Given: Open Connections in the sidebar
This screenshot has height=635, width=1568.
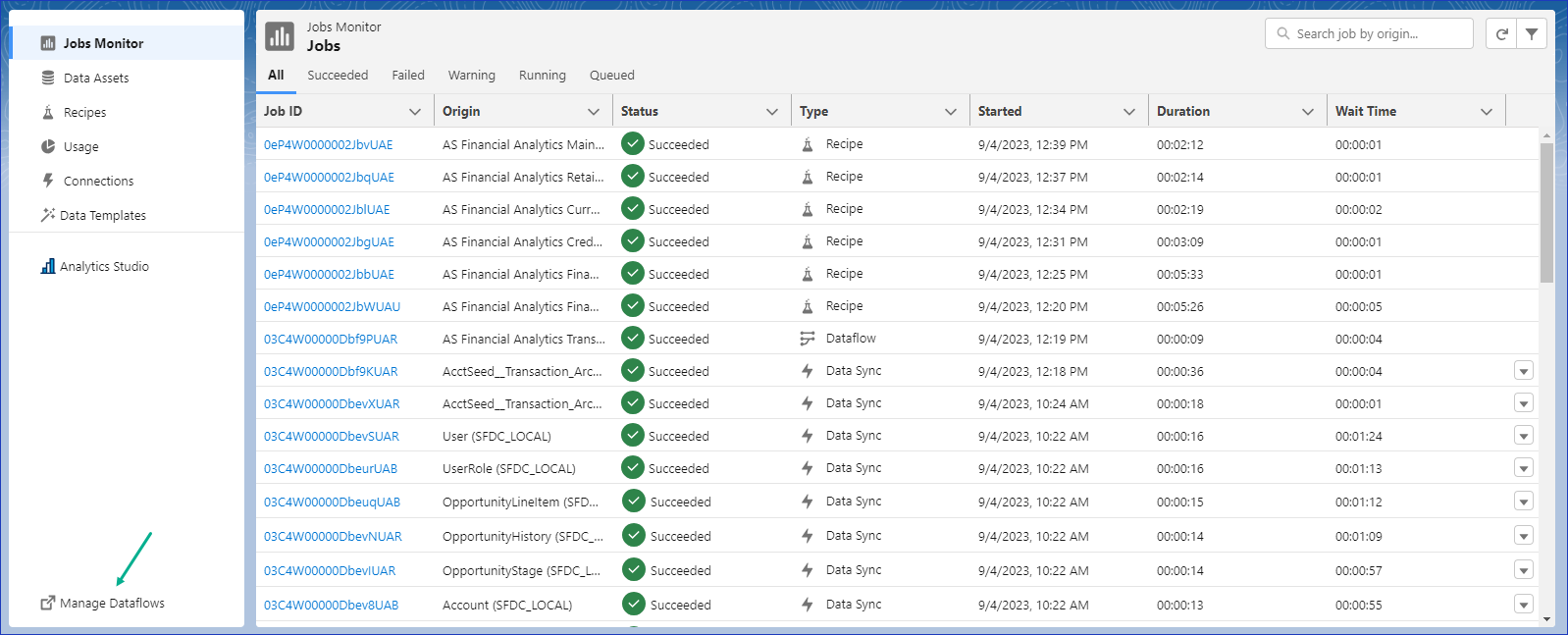Looking at the screenshot, I should click(98, 182).
